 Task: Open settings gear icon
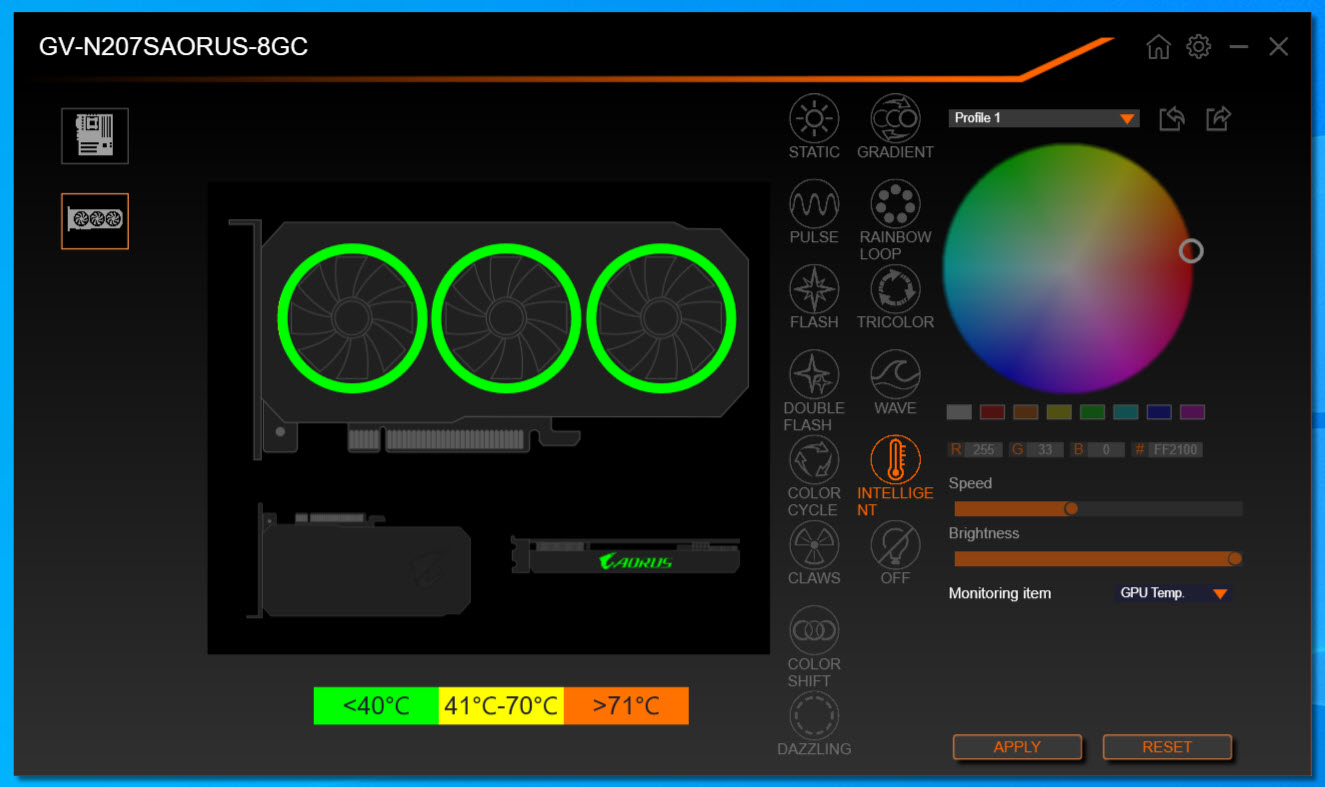coord(1198,46)
